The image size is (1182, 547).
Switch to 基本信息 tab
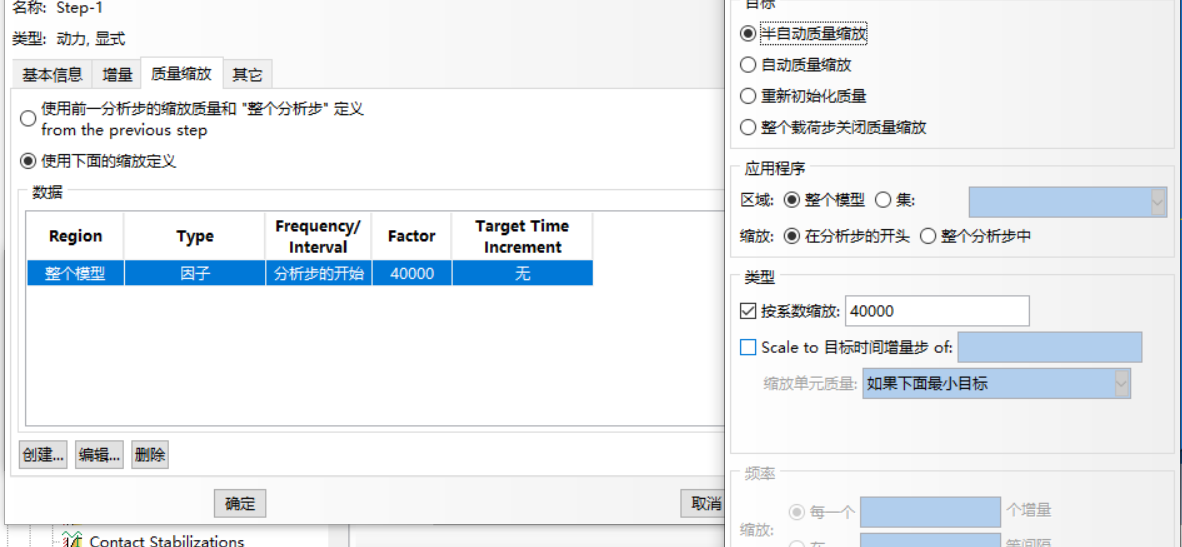52,74
